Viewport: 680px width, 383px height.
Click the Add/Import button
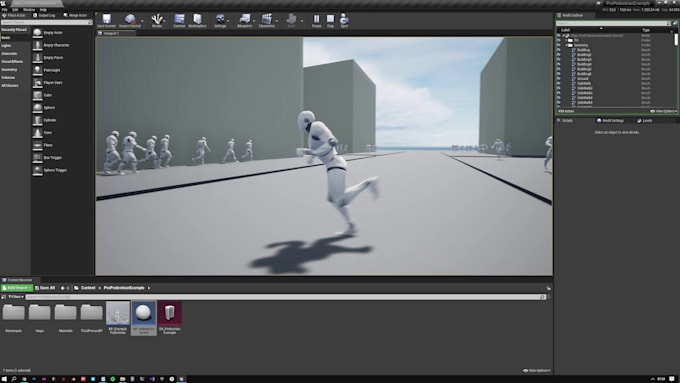[17, 288]
